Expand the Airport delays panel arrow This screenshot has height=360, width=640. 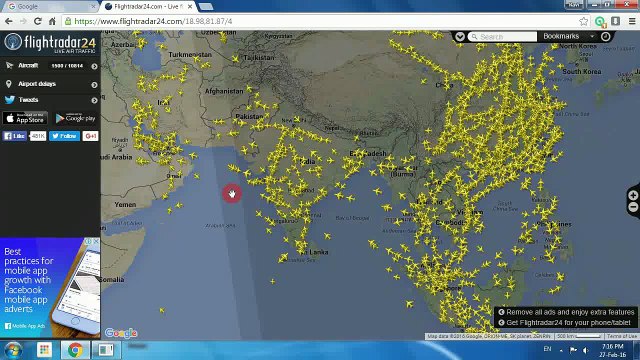click(94, 84)
